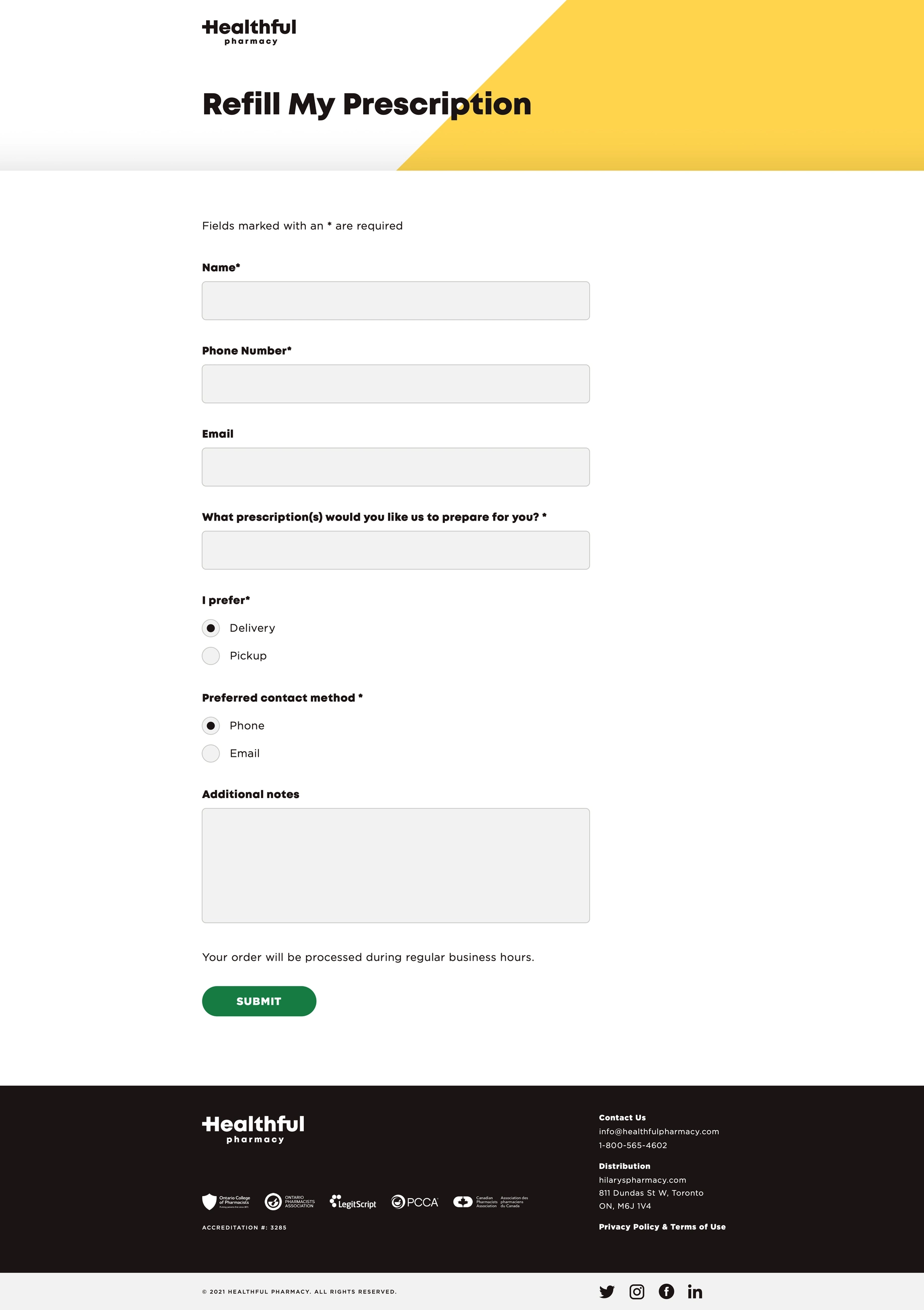Viewport: 924px width, 1310px height.
Task: Click the info@healthfulpharmacy.com email link
Action: [659, 1132]
